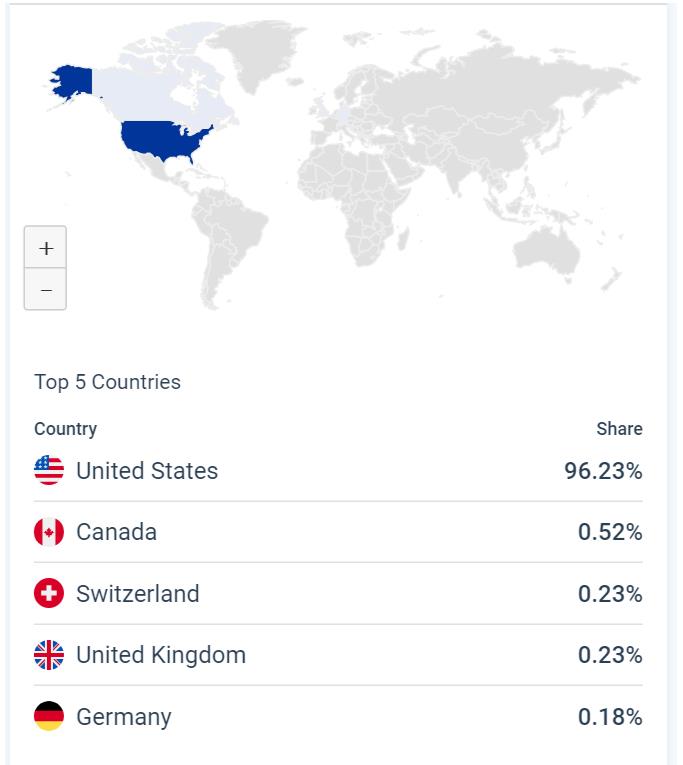683x765 pixels.
Task: Click the United Kingdom flag icon
Action: click(x=49, y=656)
